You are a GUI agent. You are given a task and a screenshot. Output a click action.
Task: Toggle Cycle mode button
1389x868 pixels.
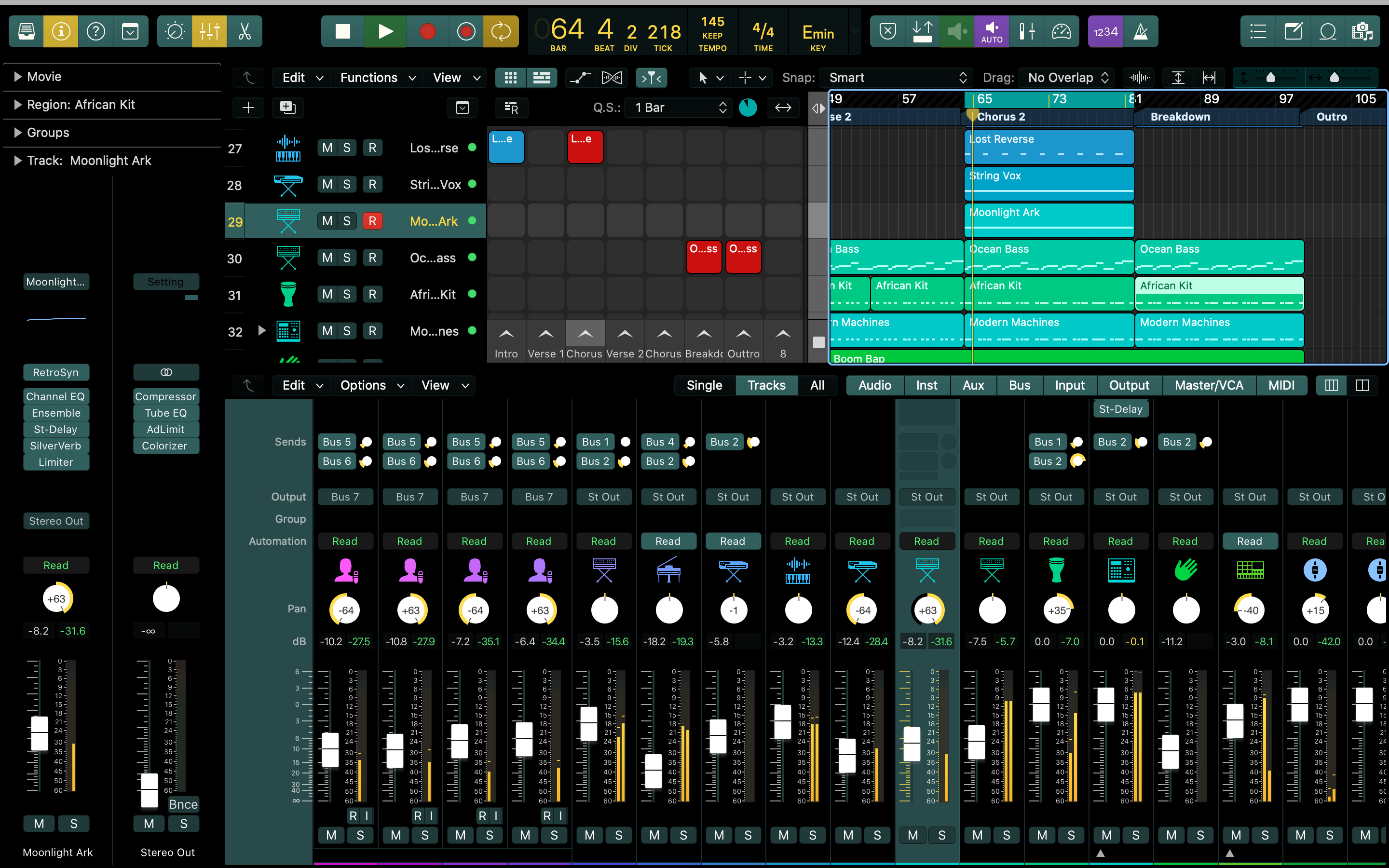click(501, 31)
